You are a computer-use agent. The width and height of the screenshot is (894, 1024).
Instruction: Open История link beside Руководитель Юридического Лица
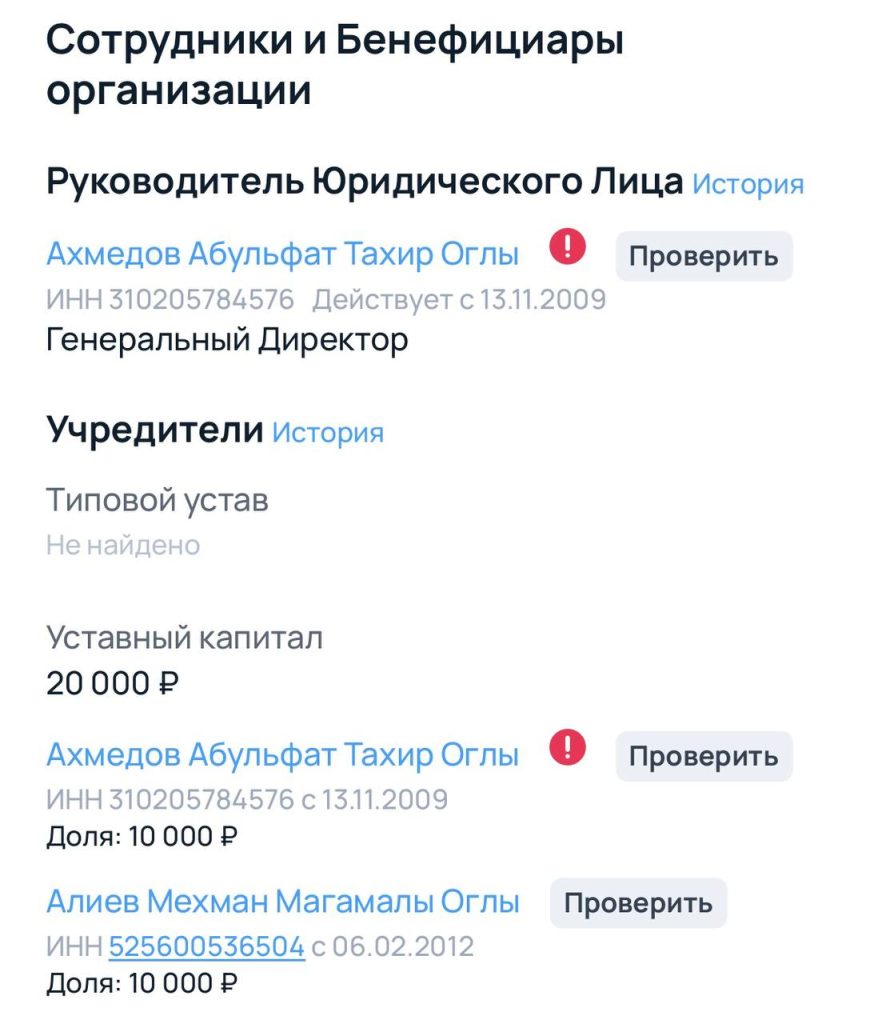coord(748,184)
